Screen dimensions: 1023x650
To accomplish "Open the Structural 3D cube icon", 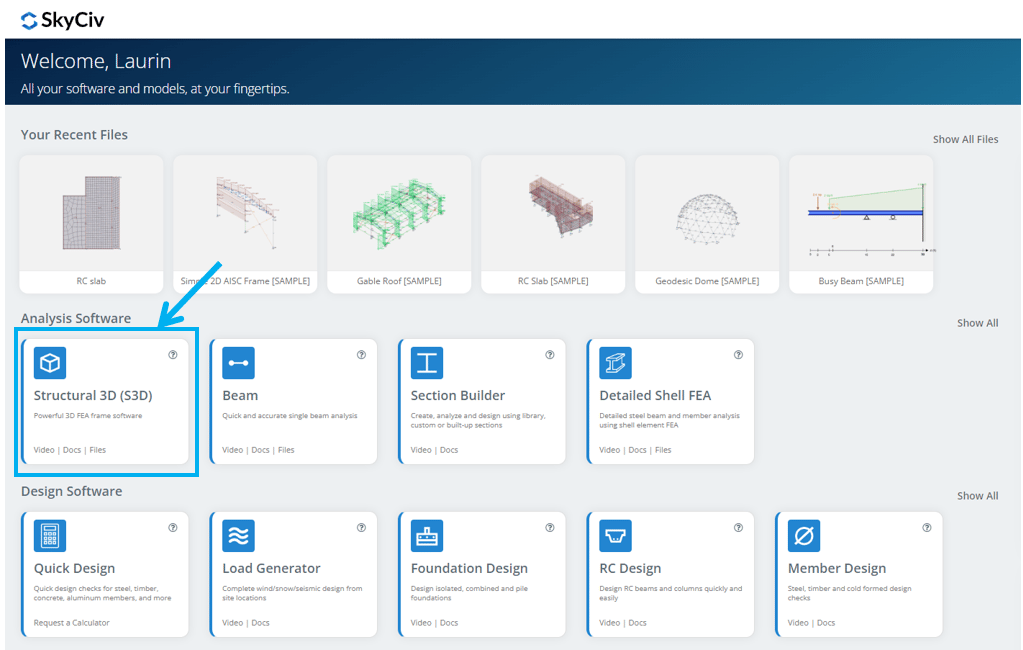I will [50, 363].
